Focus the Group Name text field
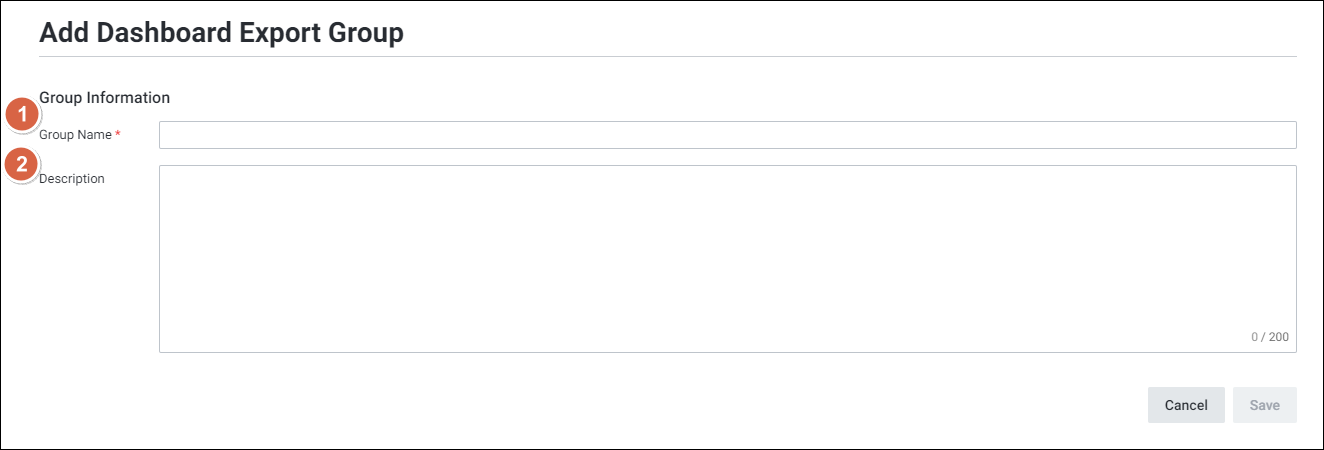The height and width of the screenshot is (450, 1324). pos(727,135)
